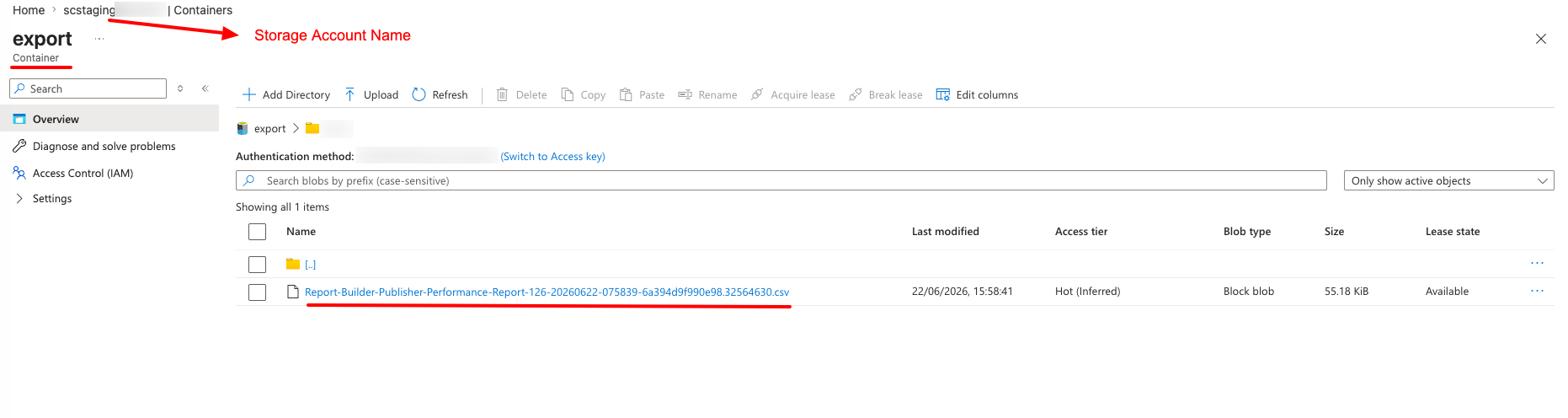This screenshot has width=1568, height=418.
Task: Click the Edit columns button label
Action: pos(987,95)
